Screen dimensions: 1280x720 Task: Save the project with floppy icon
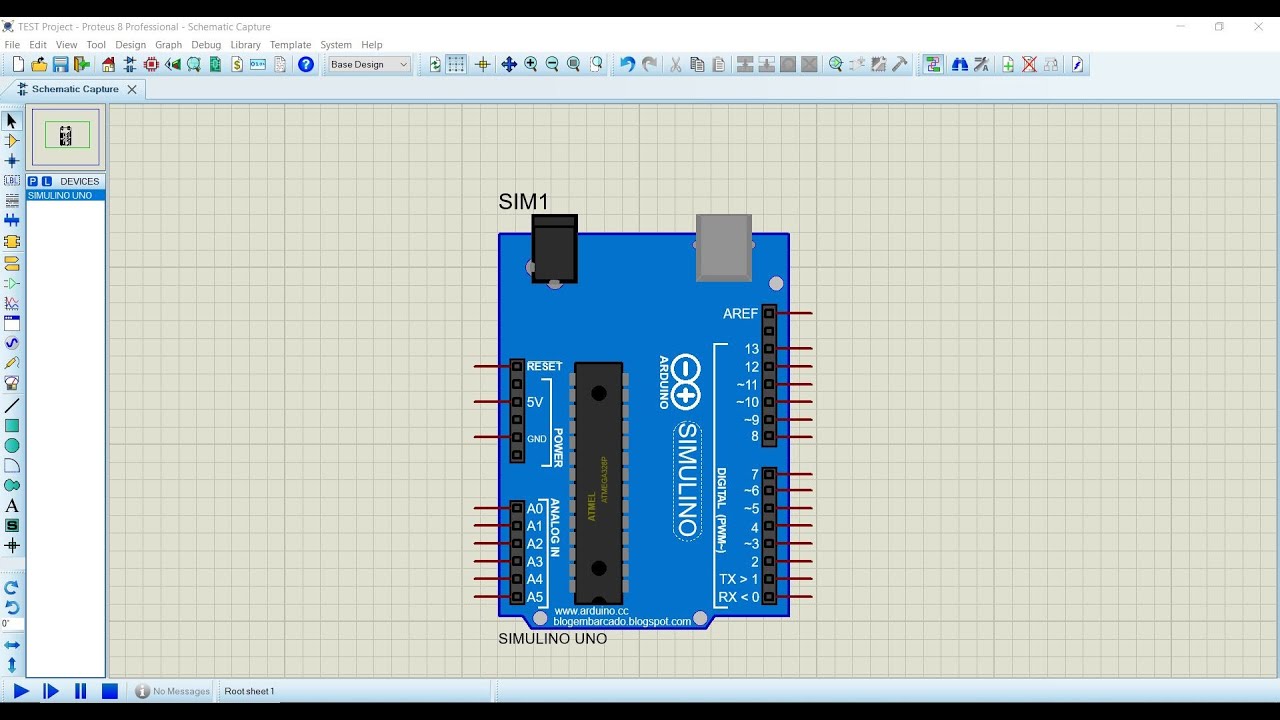60,64
